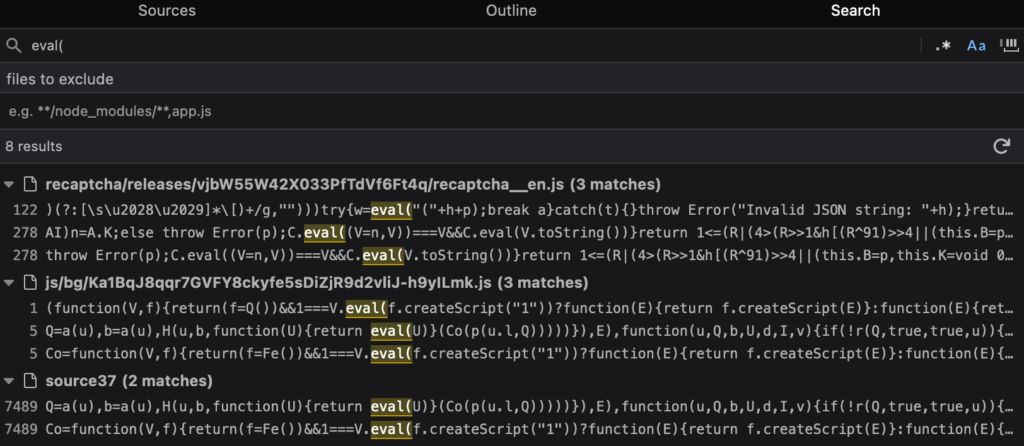Collapse the recaptcha__en.js results group

click(9, 185)
